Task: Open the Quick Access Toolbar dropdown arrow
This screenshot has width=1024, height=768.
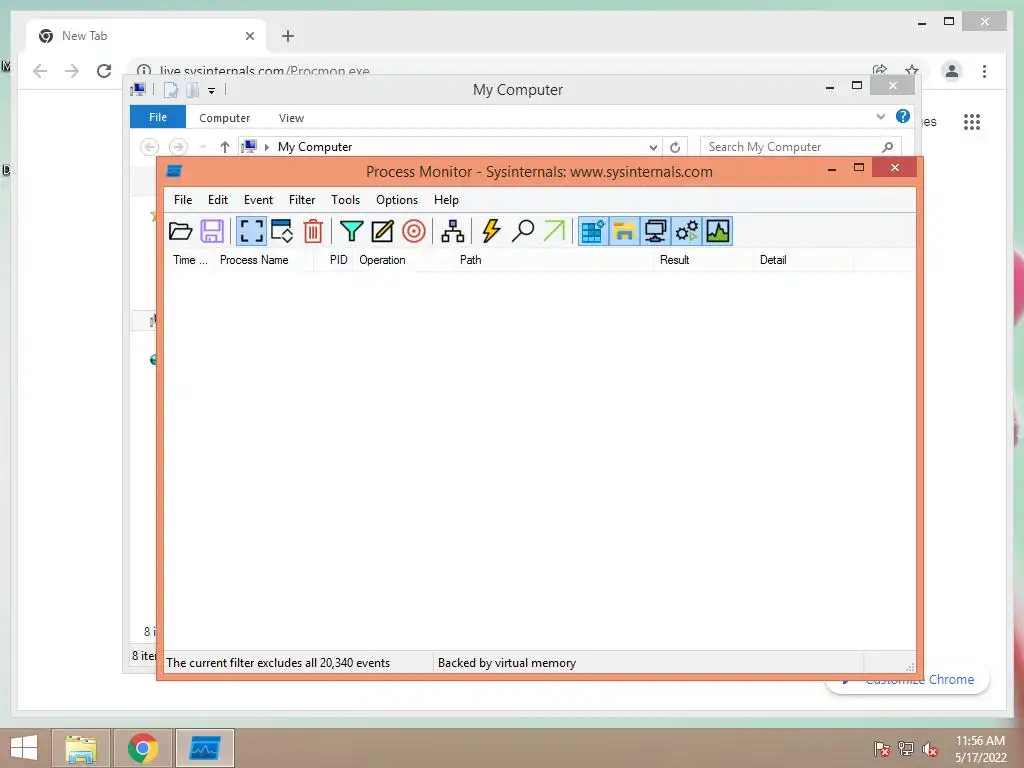Action: click(212, 91)
